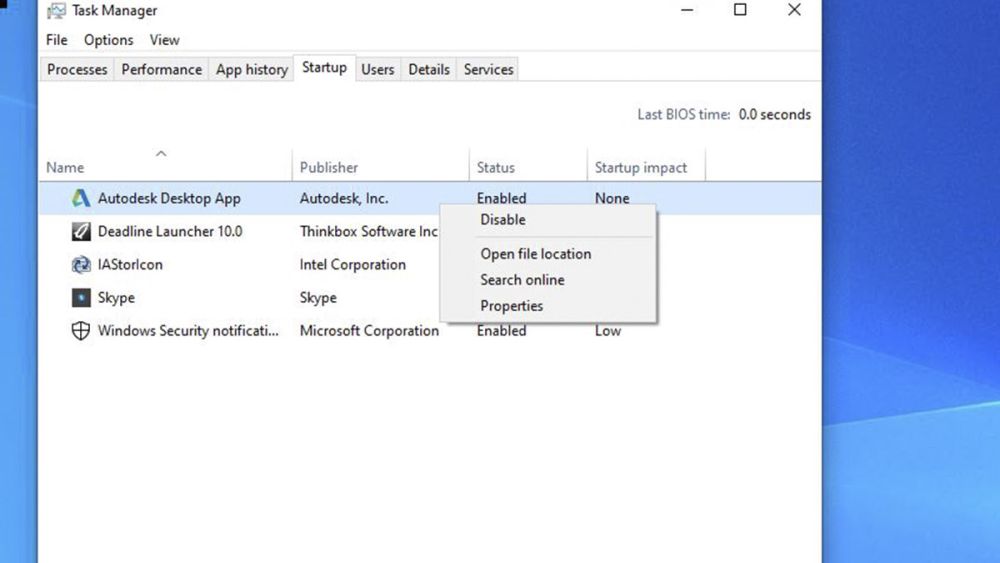Screen dimensions: 1000x563
Task: Click the Intel Corporation publisher cell
Action: (353, 265)
